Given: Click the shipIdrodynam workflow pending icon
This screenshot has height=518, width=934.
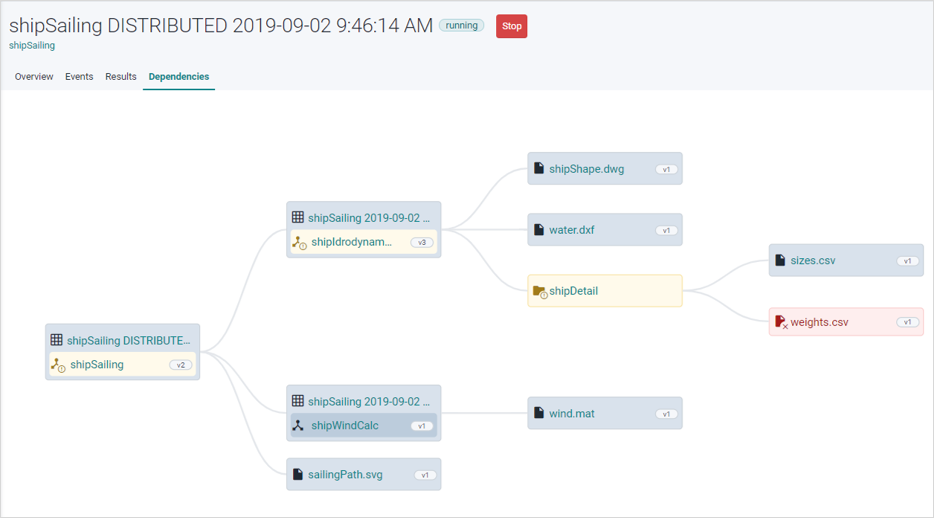Looking at the screenshot, I should pyautogui.click(x=299, y=242).
